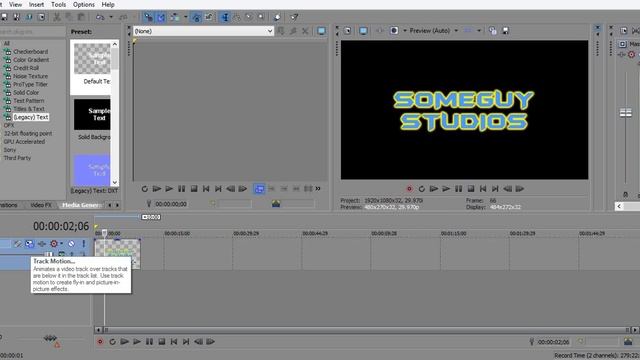Image resolution: width=640 pixels, height=360 pixels.
Task: Expand the snapping tool dropdown arrow
Action: 185,17
